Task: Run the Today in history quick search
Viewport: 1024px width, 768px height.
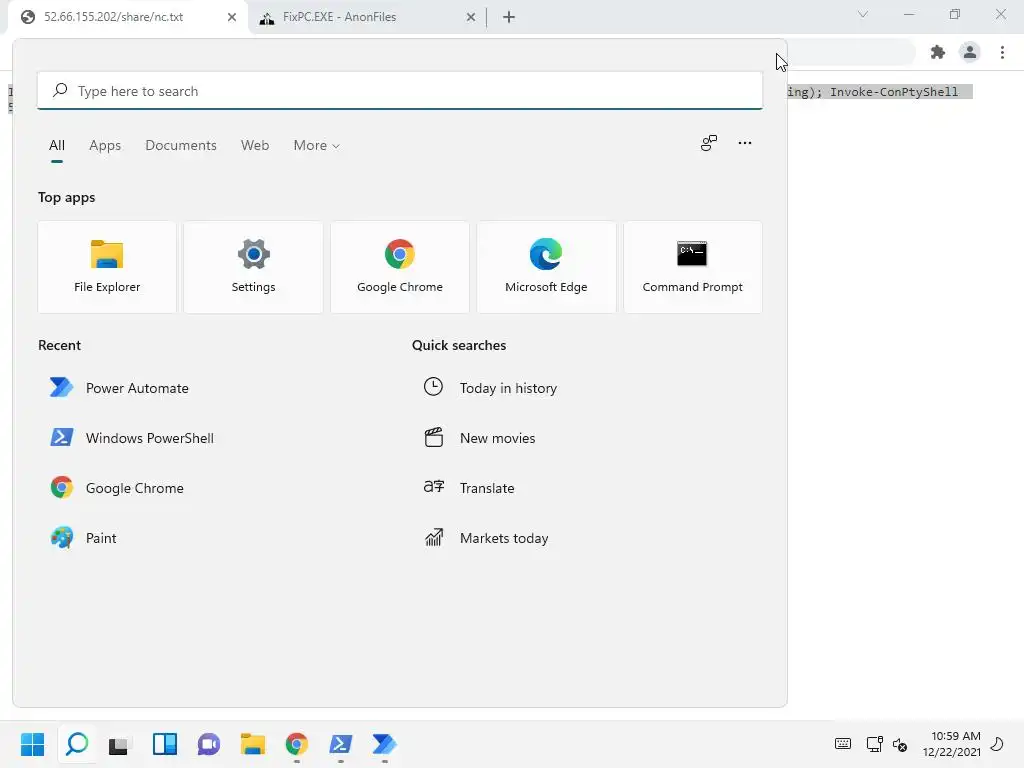Action: [x=490, y=388]
